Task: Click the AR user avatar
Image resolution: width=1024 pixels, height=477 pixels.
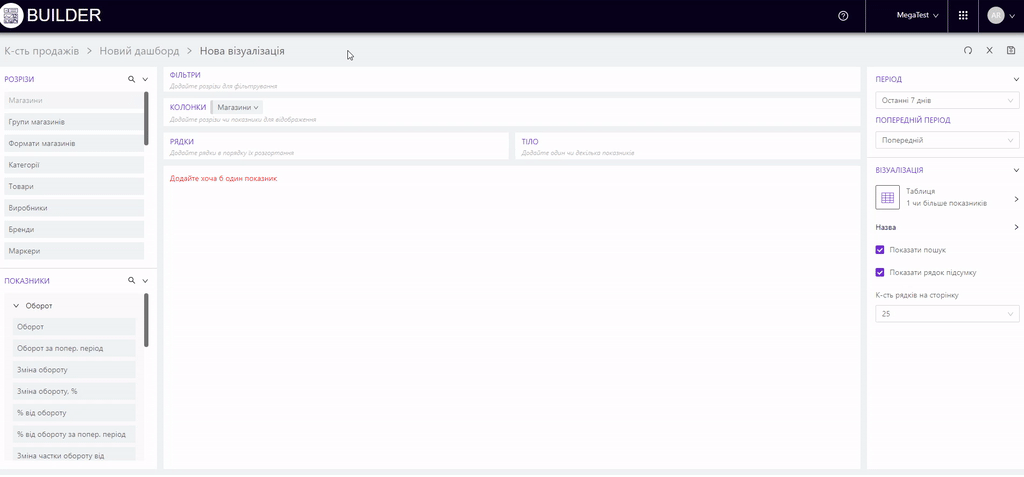Action: pyautogui.click(x=996, y=16)
